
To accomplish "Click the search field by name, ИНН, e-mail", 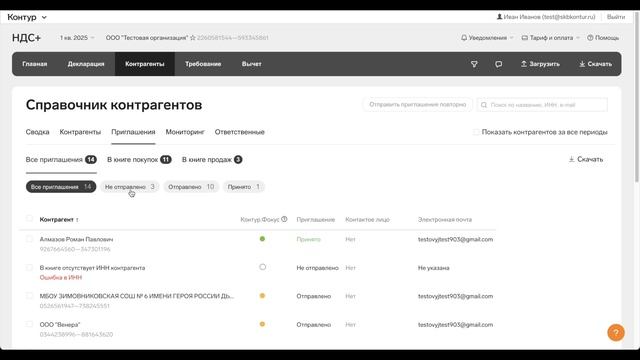I will pyautogui.click(x=542, y=105).
